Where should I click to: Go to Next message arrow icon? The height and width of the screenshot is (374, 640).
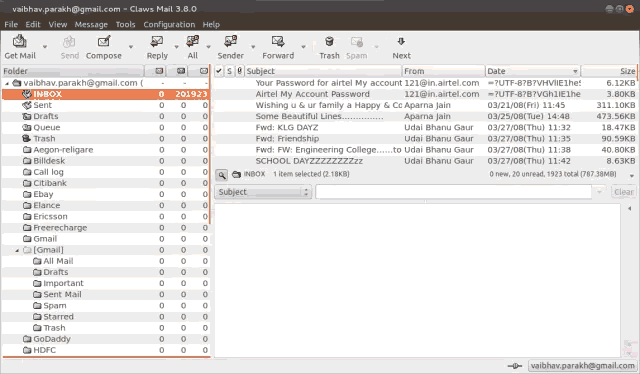pos(401,42)
